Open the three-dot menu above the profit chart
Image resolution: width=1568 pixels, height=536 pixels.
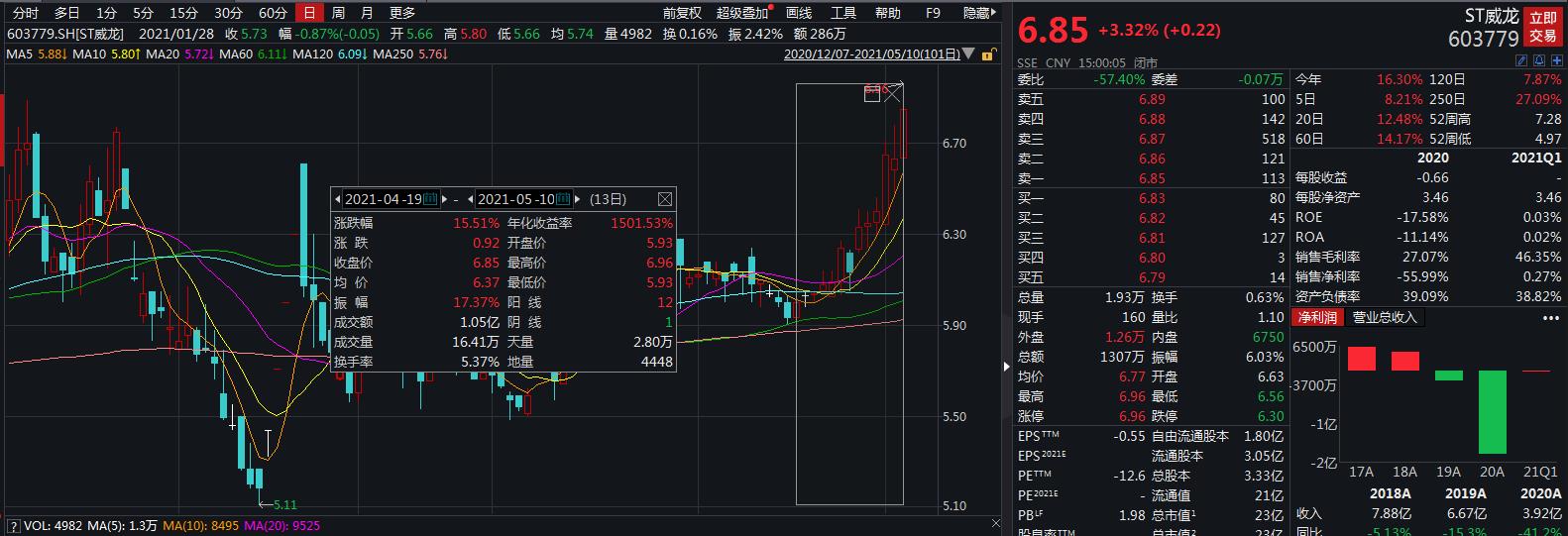[x=1550, y=318]
